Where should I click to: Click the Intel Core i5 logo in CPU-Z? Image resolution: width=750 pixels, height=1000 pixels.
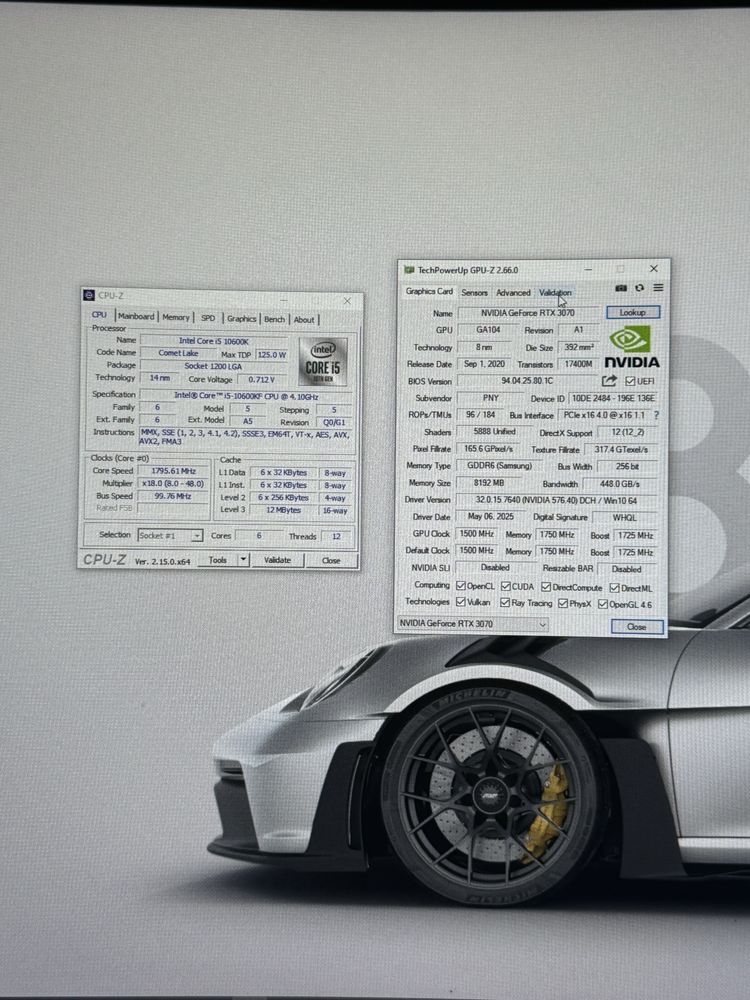[x=323, y=362]
